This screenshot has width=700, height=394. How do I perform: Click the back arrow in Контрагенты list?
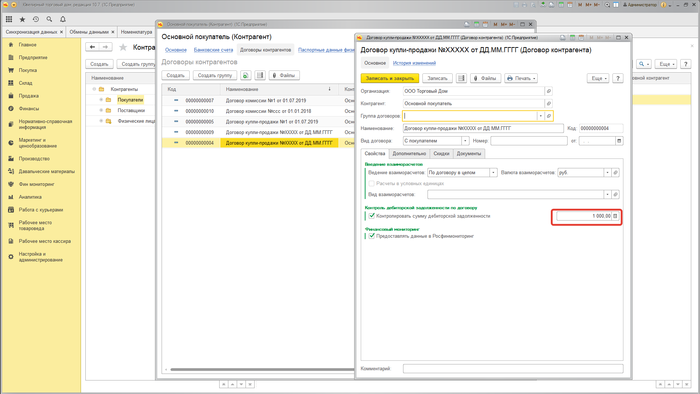pyautogui.click(x=92, y=47)
